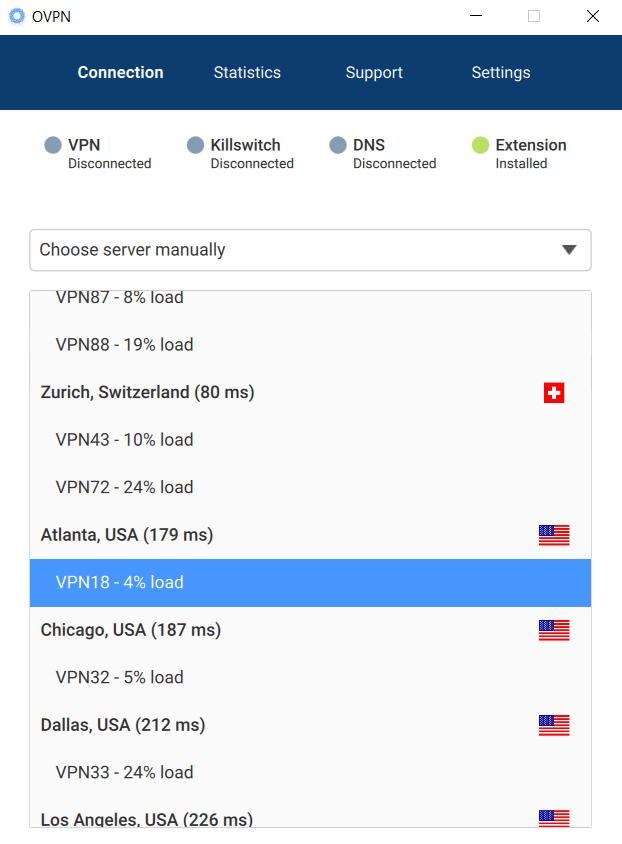Image resolution: width=622 pixels, height=844 pixels.
Task: Click the DNS status indicator dot
Action: 337,144
